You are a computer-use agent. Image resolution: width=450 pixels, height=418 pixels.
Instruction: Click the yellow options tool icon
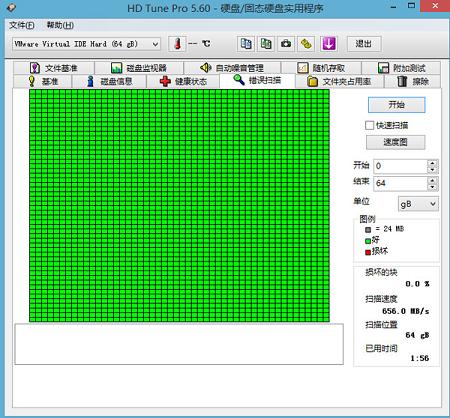(x=306, y=44)
